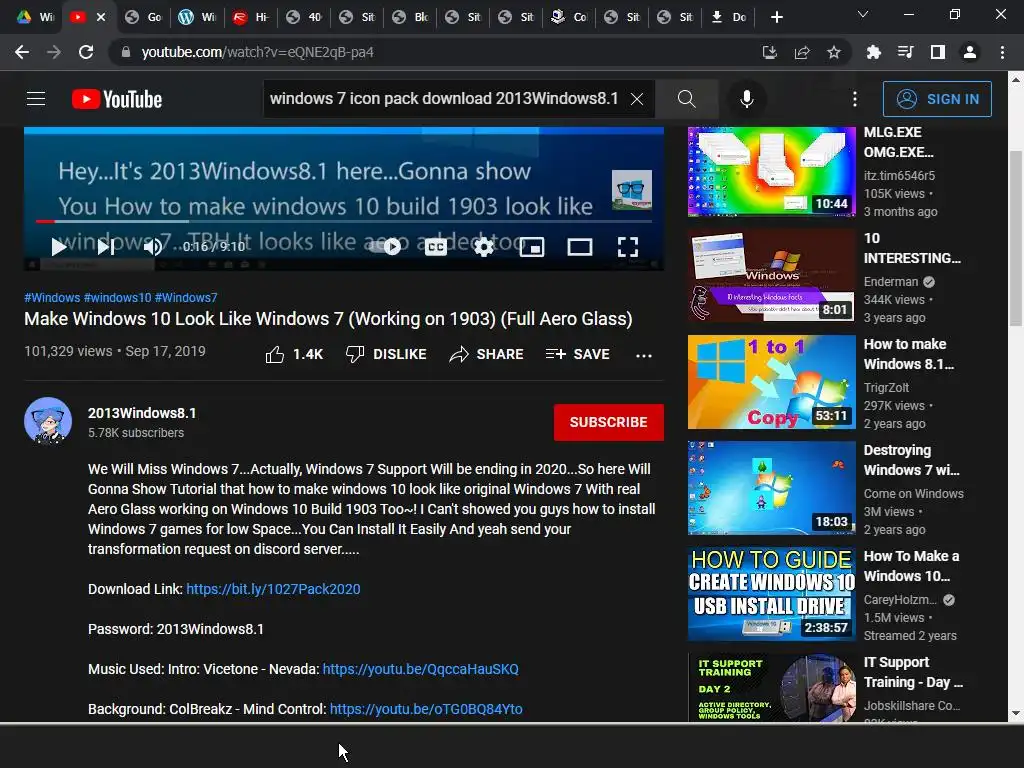
Task: Bookmark this page with the star
Action: 834,52
